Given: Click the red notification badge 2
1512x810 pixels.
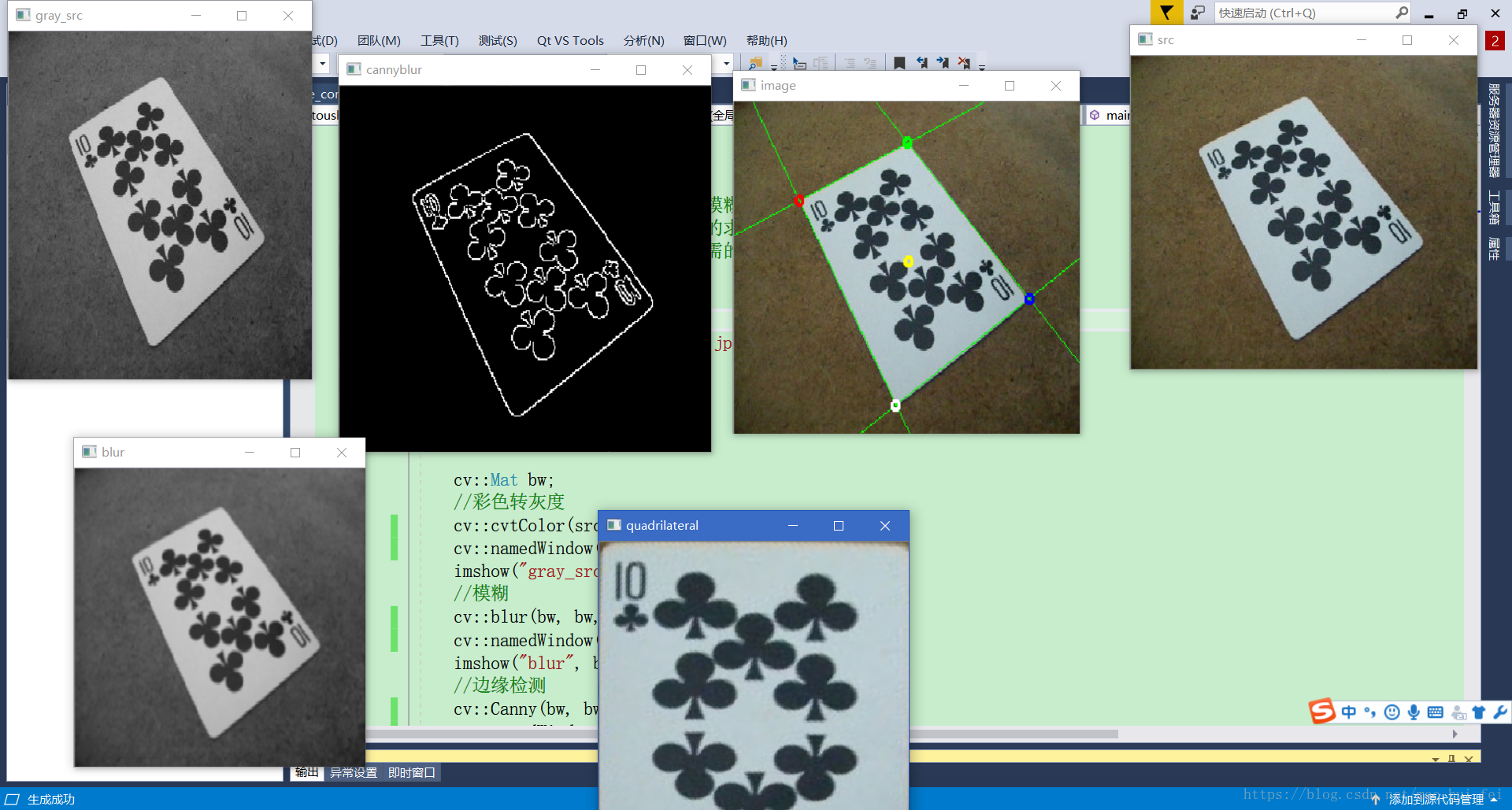Looking at the screenshot, I should pyautogui.click(x=1494, y=41).
